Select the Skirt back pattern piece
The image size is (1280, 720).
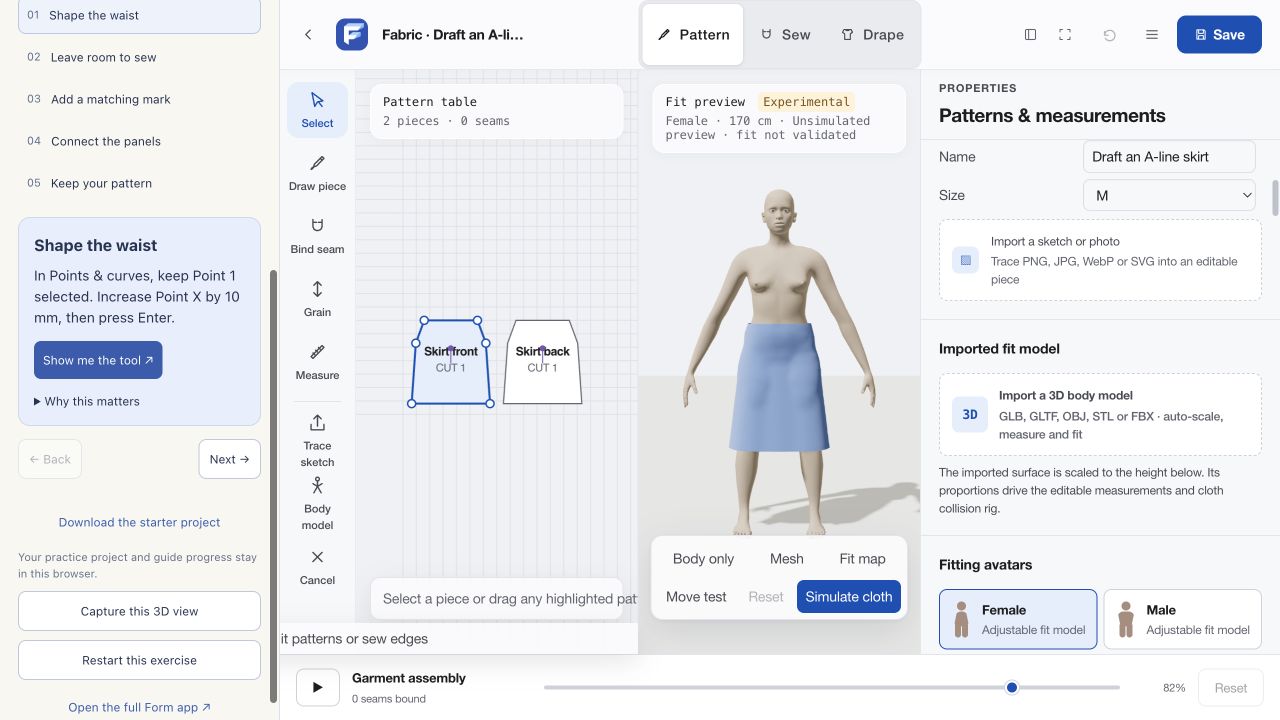(x=542, y=362)
